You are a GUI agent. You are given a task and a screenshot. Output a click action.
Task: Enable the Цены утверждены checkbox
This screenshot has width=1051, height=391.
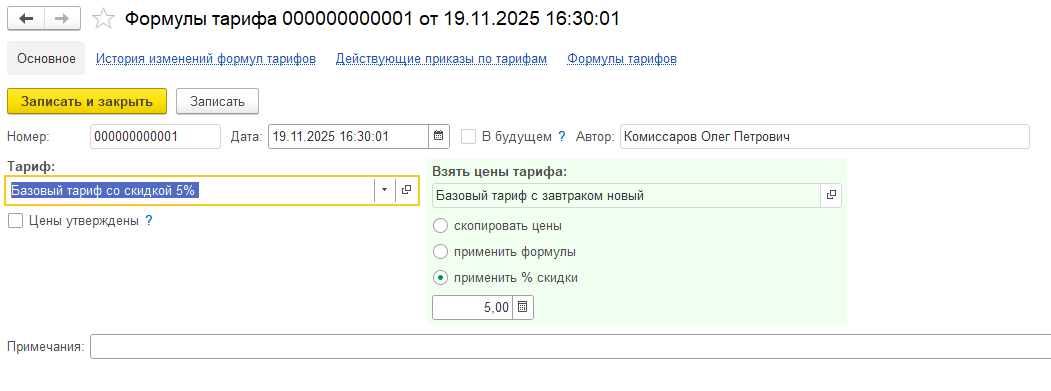(x=15, y=220)
